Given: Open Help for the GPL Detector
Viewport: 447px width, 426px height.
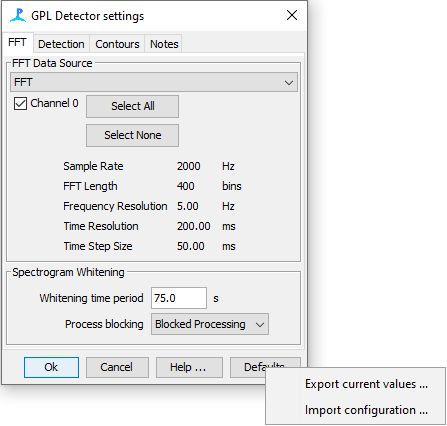Looking at the screenshot, I should click(189, 367).
